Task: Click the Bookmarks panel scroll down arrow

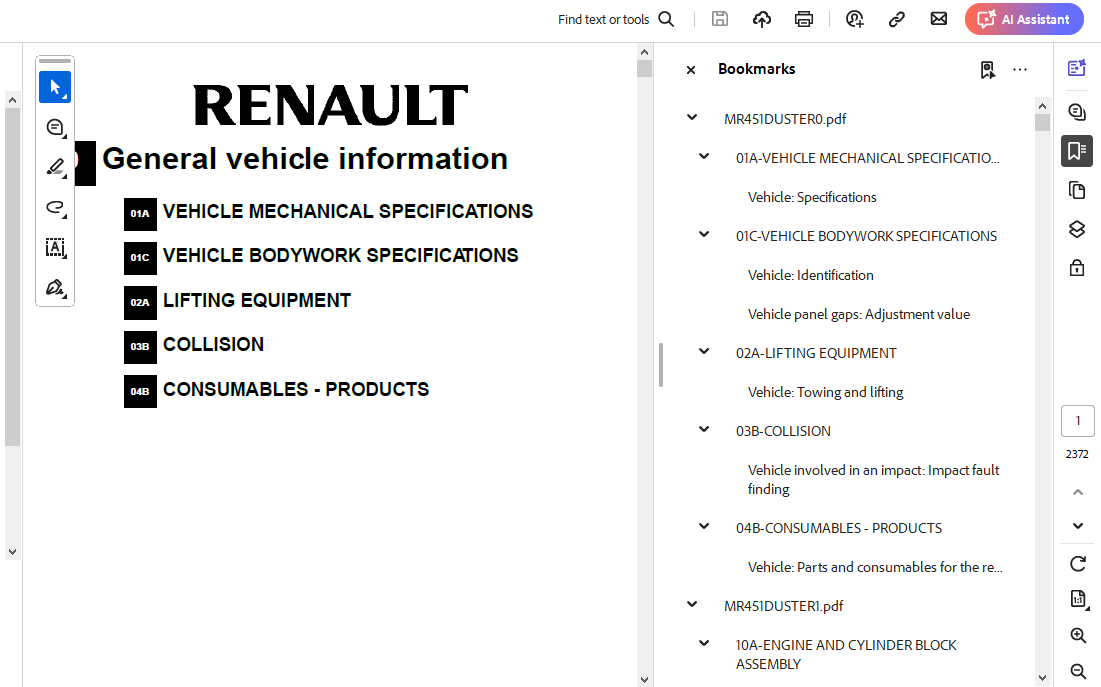Action: click(x=1042, y=678)
